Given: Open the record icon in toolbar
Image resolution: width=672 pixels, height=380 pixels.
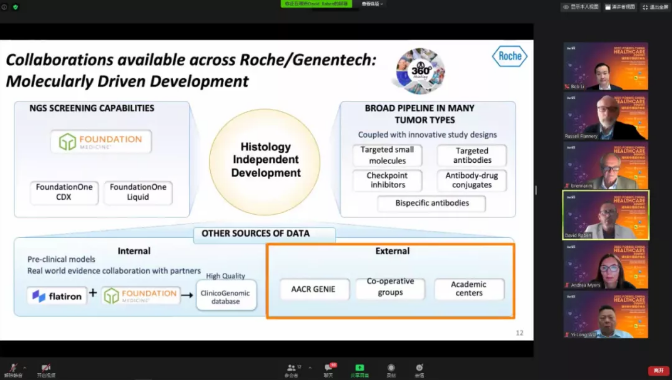Looking at the screenshot, I should pyautogui.click(x=391, y=370).
